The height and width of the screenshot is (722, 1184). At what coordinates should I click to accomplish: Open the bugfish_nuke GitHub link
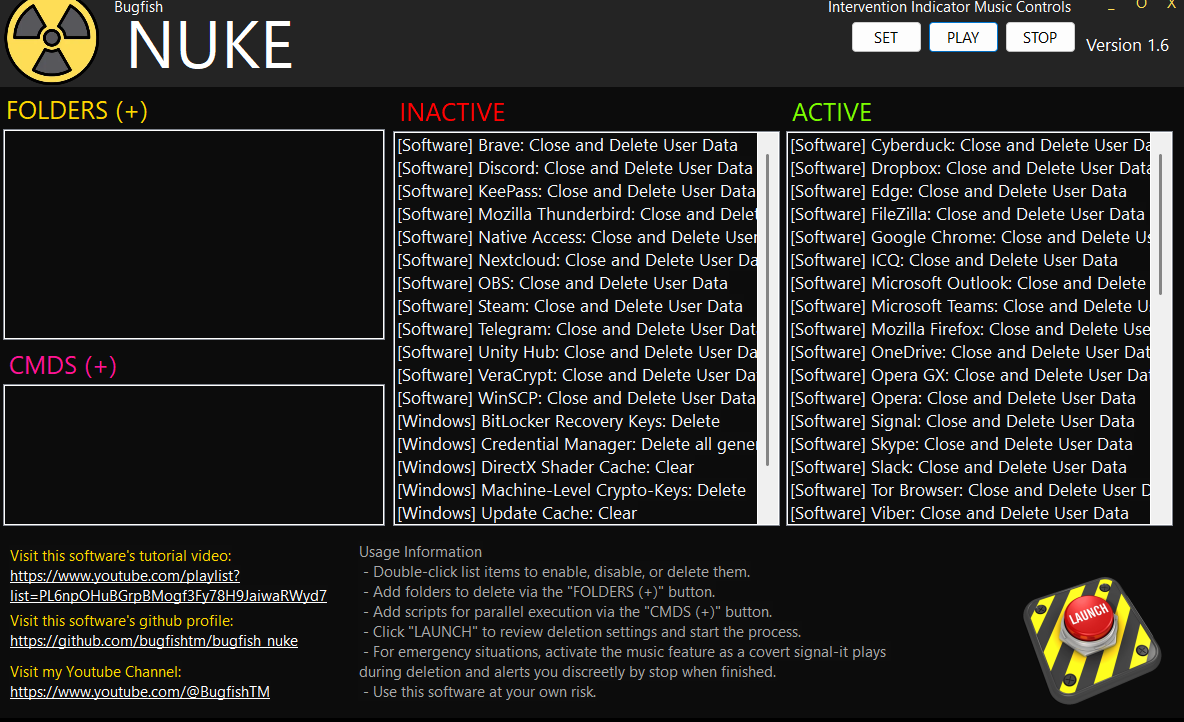(154, 640)
